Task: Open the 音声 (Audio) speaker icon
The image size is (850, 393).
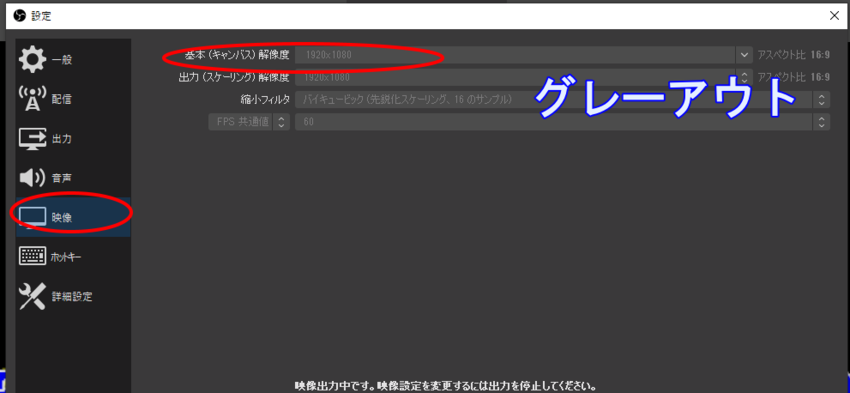Action: coord(33,178)
